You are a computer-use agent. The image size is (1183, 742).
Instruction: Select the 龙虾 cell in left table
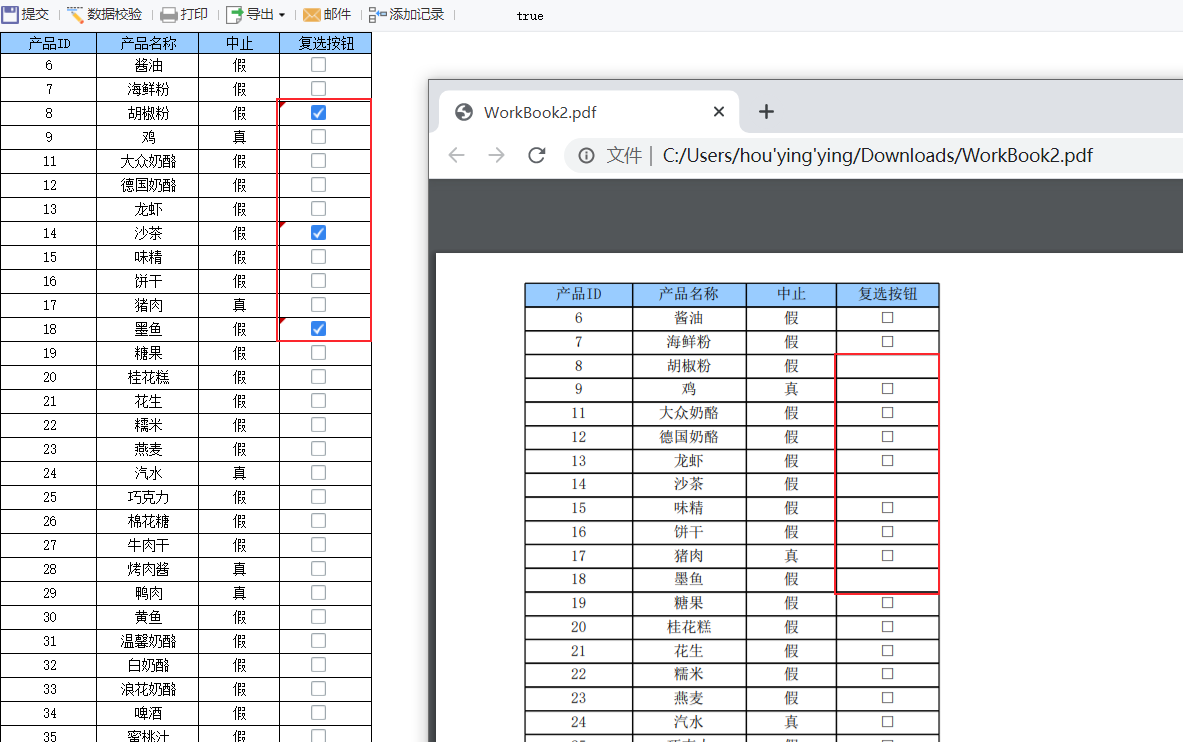pos(148,209)
